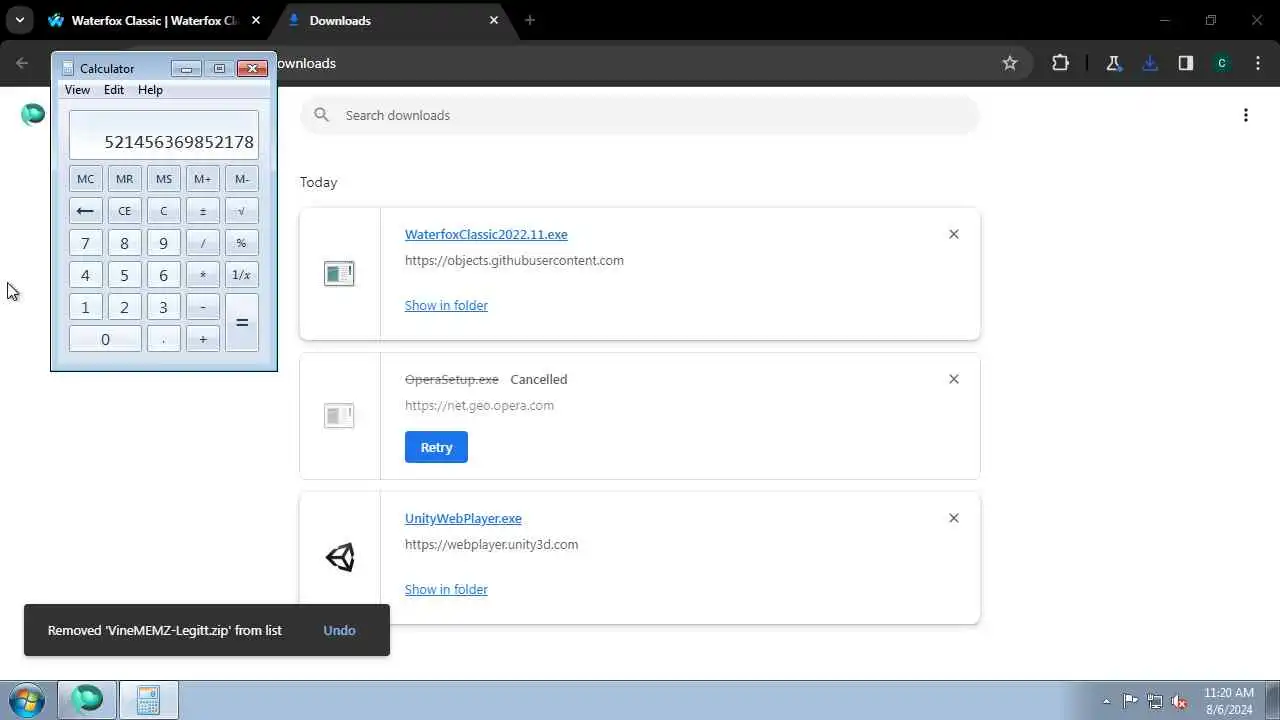Open downloads page more actions menu
Viewport: 1280px width, 720px height.
click(x=1246, y=115)
